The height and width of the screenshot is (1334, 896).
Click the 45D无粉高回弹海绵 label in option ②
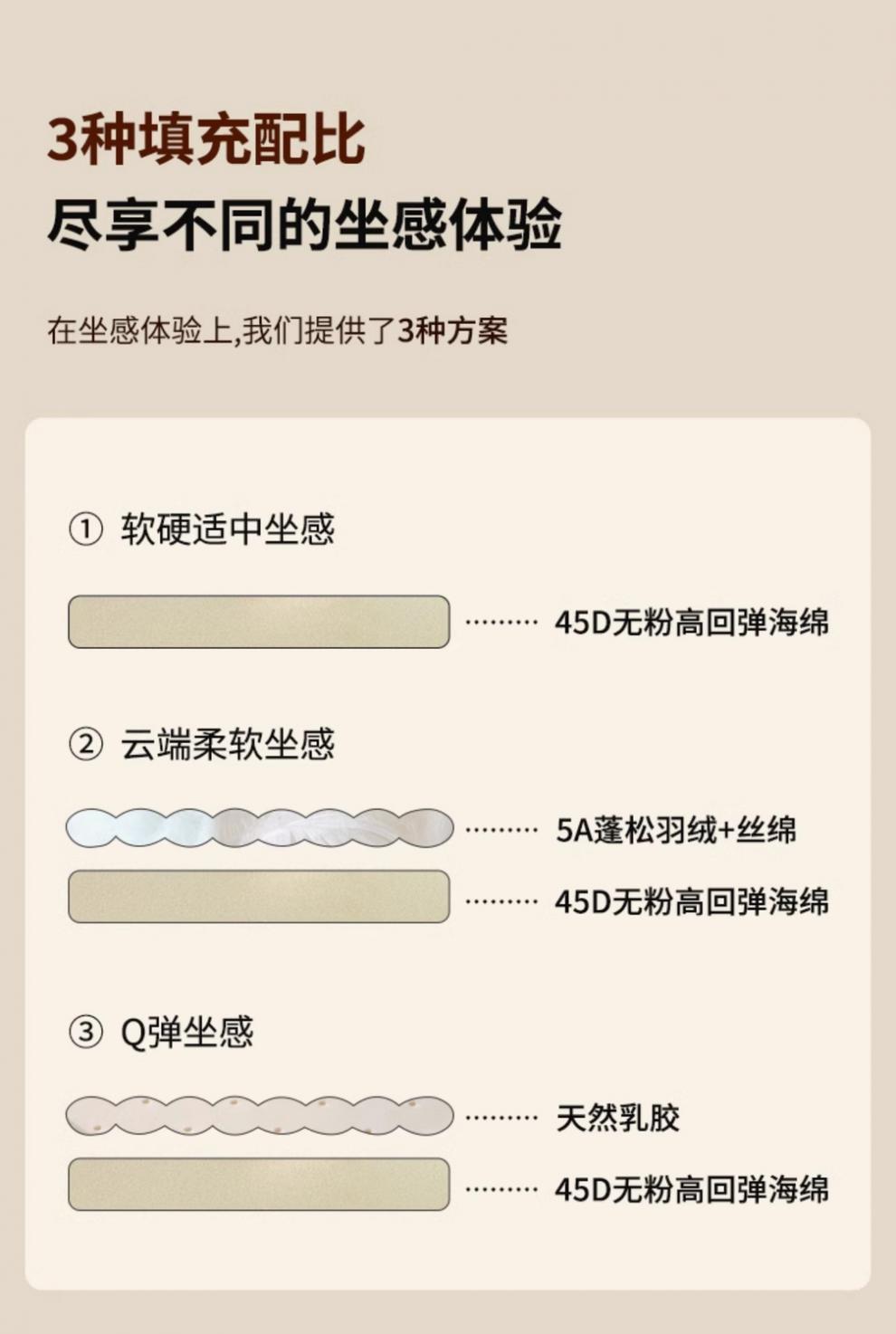point(691,901)
